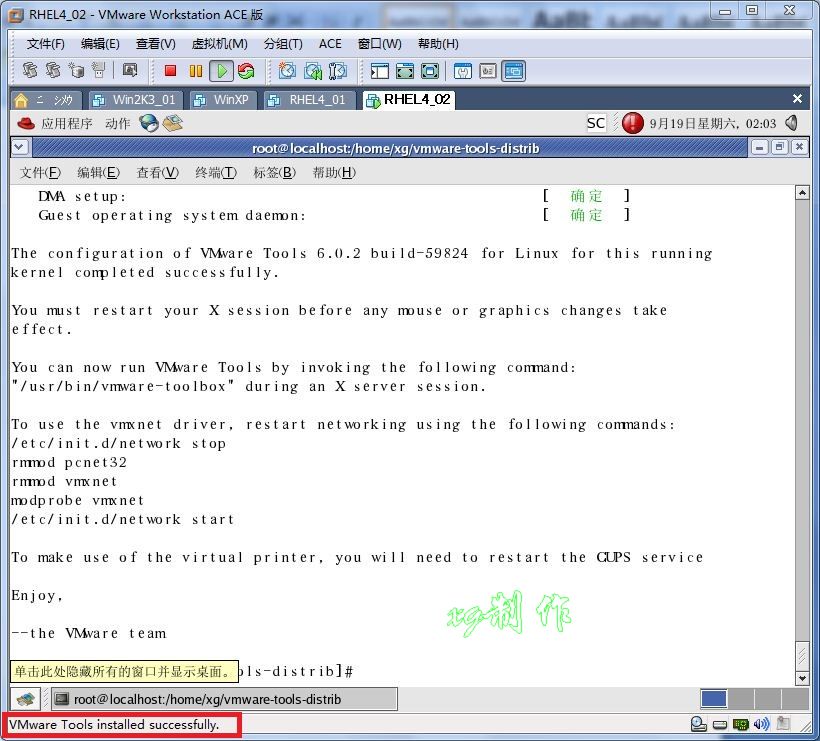Select the first blue workspace in the switcher

(x=713, y=699)
